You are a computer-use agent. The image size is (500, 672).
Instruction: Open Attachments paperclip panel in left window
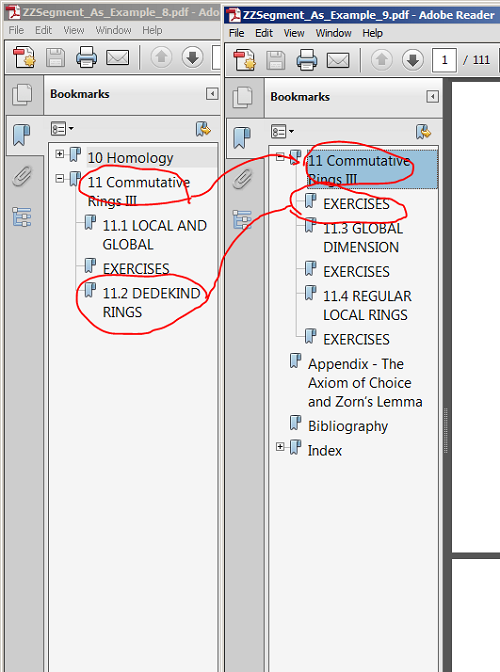pyautogui.click(x=22, y=176)
